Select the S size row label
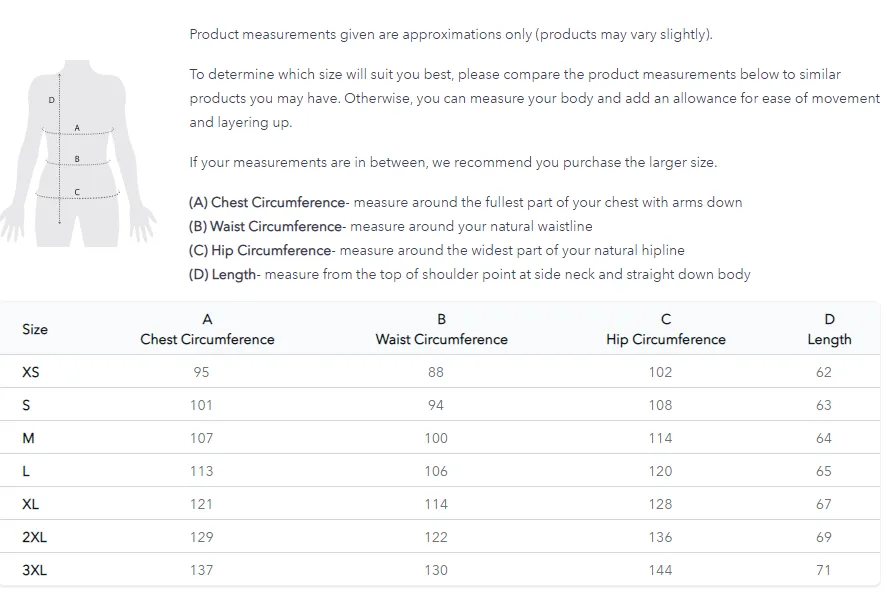This screenshot has width=894, height=598. tap(26, 405)
